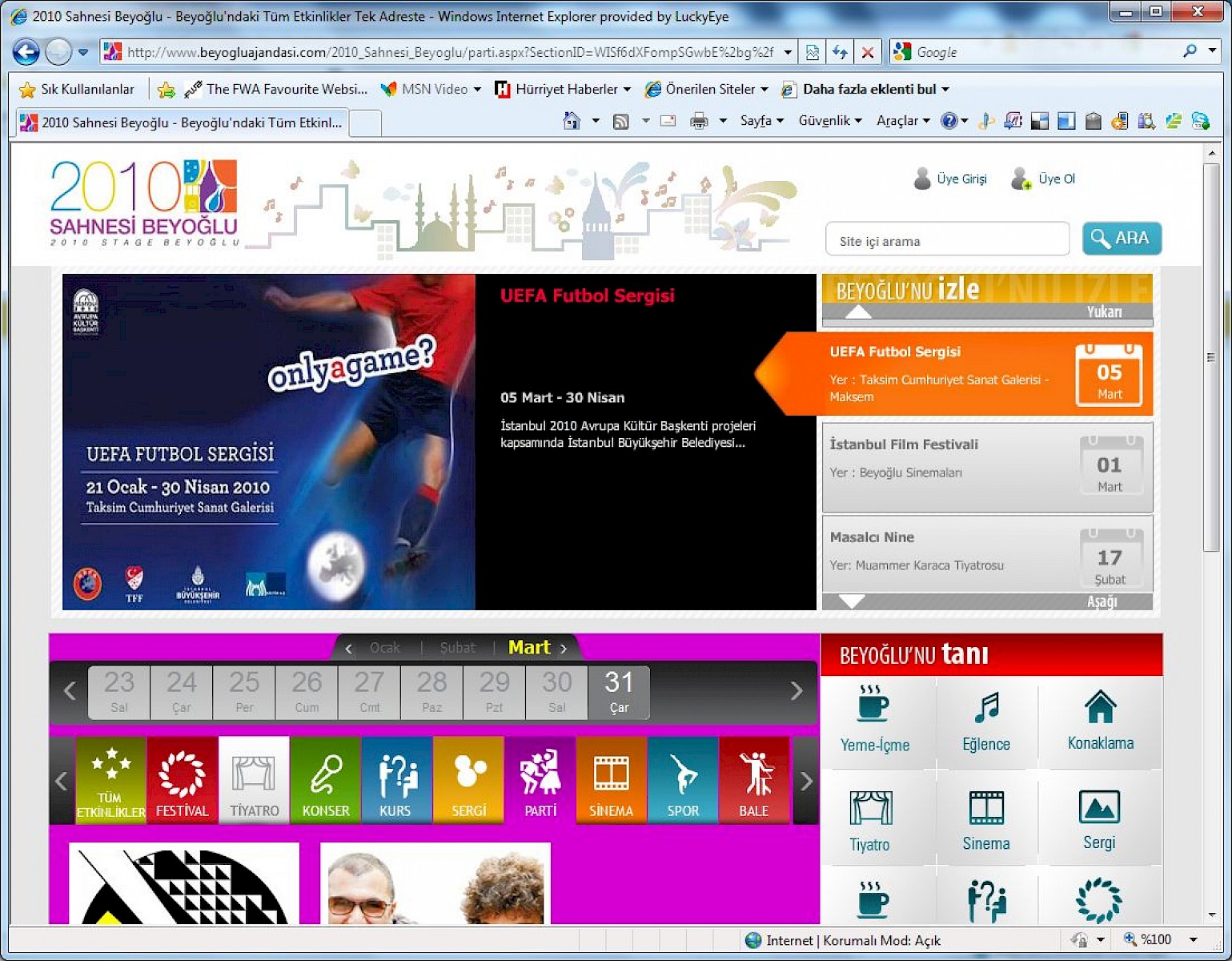Click the printer icon in toolbar
This screenshot has width=1232, height=961.
699,121
